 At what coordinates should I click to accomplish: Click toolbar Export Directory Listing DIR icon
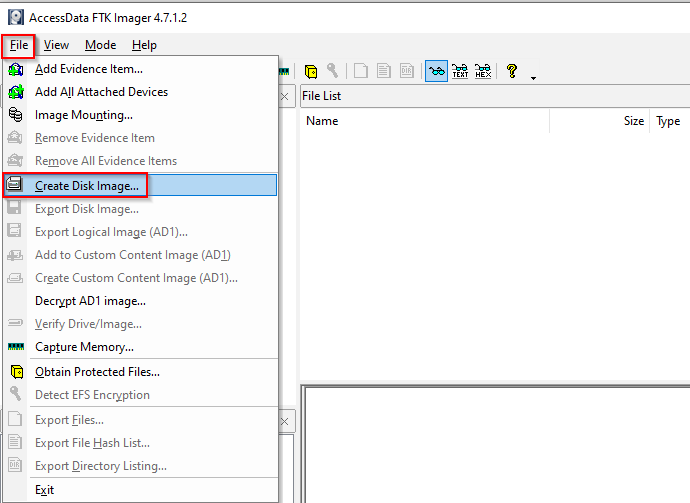tap(407, 71)
